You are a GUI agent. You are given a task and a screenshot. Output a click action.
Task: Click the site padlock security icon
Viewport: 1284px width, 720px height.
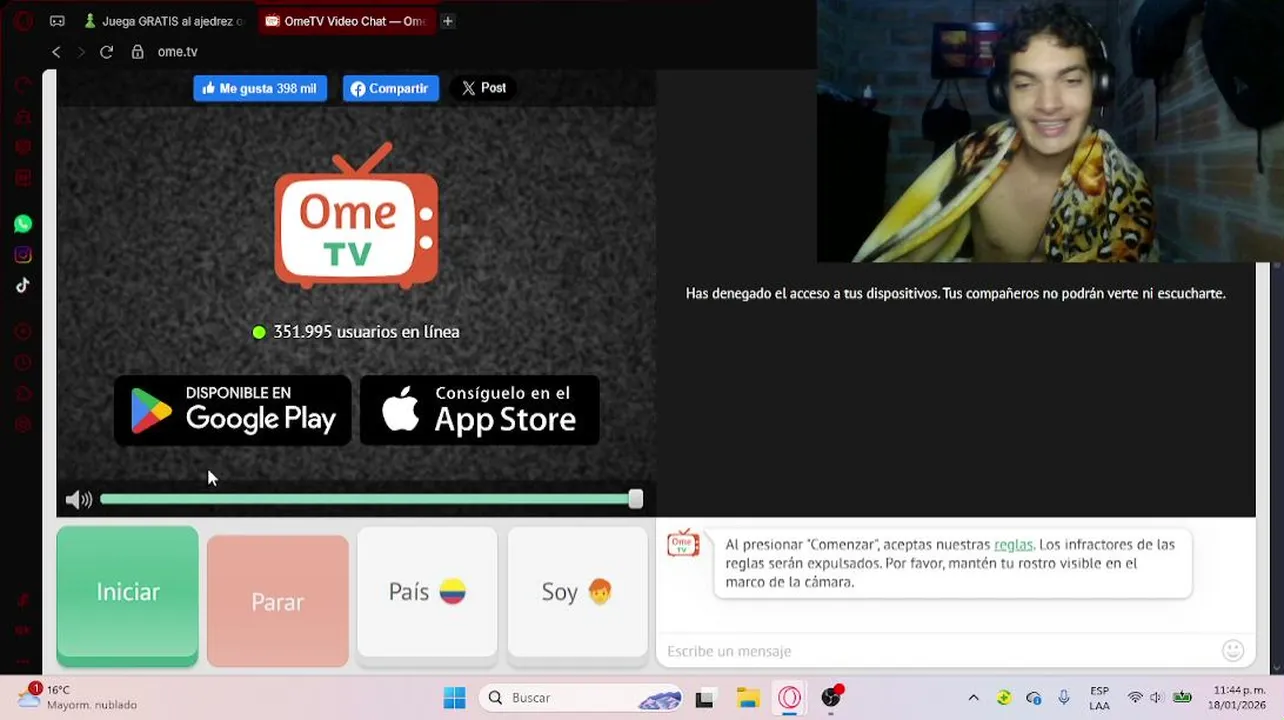pos(138,52)
